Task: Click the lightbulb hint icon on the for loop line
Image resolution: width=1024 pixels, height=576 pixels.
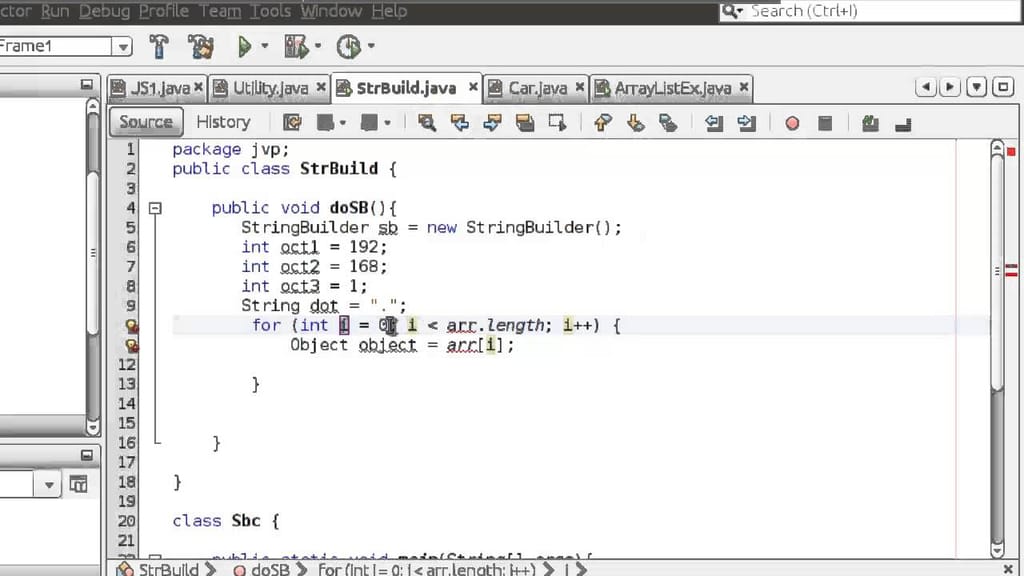Action: 131,325
